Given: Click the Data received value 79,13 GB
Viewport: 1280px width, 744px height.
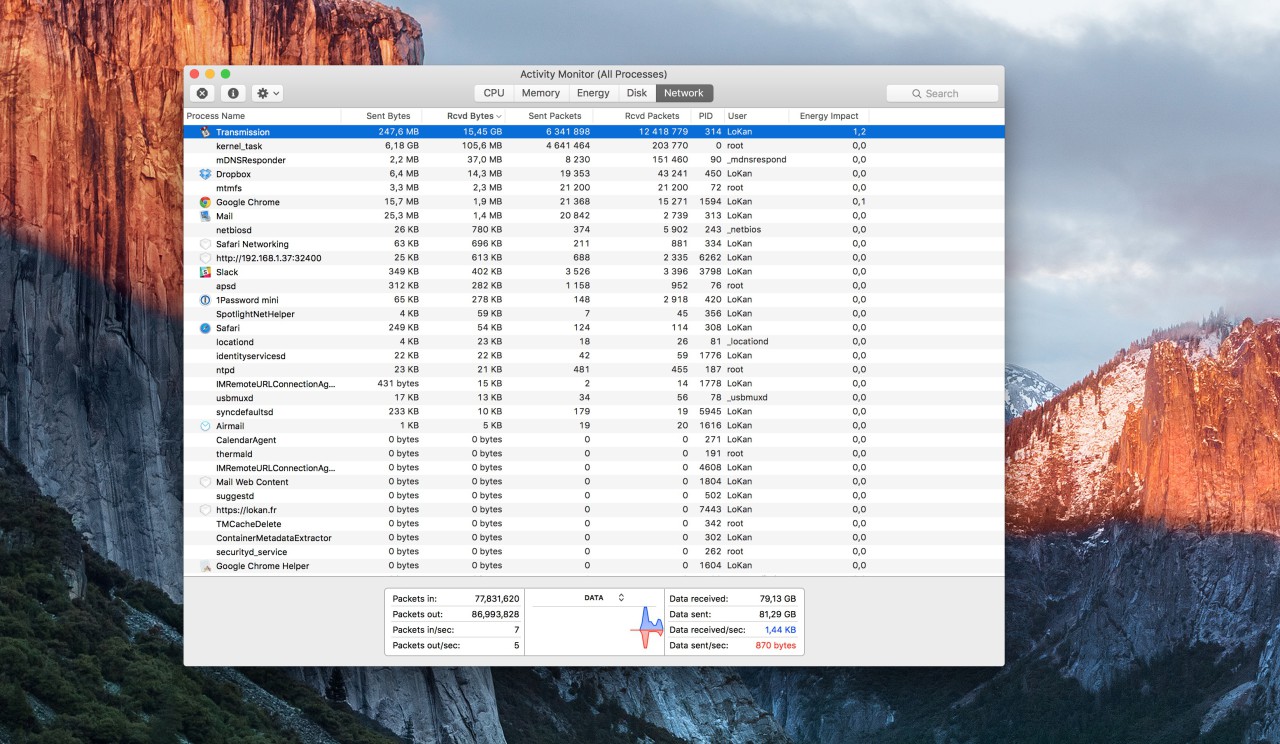Looking at the screenshot, I should click(x=777, y=599).
